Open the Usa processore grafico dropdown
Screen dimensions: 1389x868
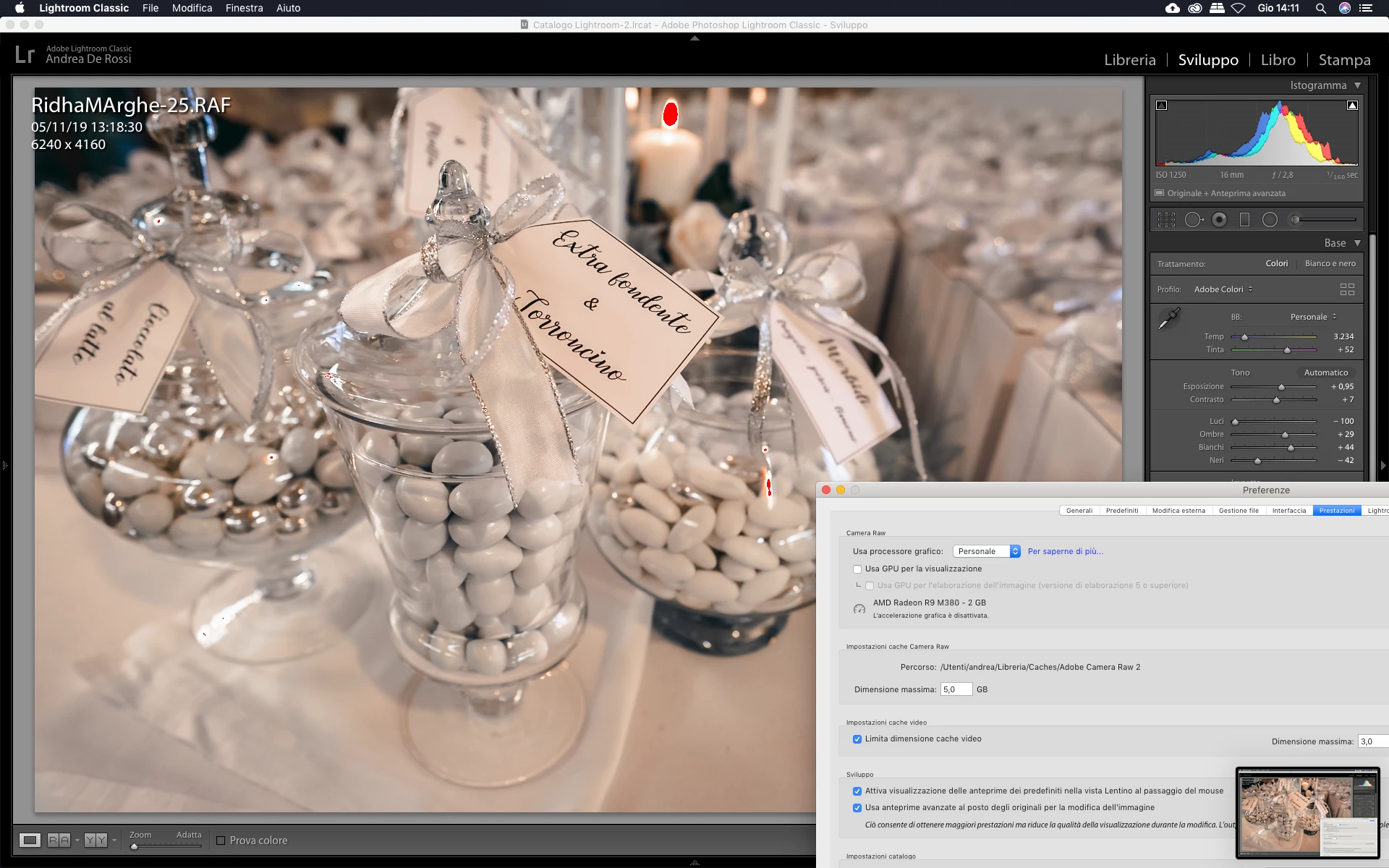(986, 551)
